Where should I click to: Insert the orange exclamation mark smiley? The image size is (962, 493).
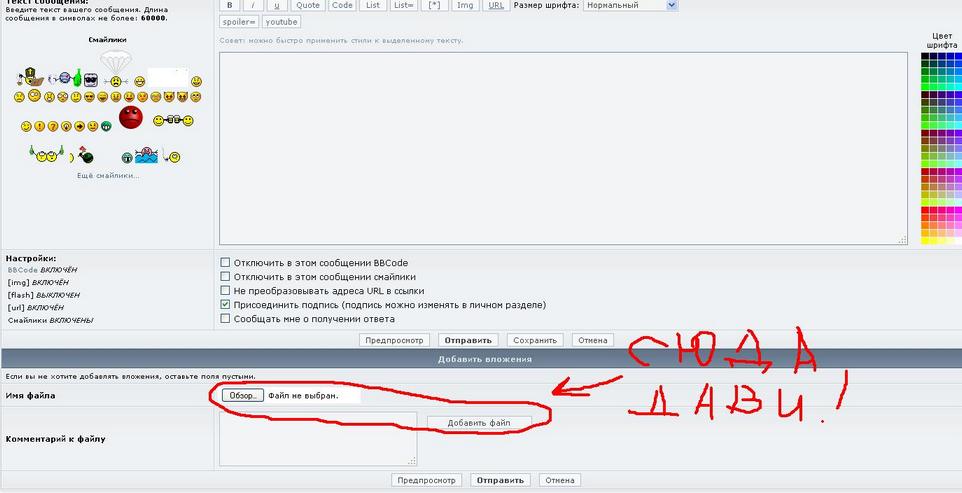[40, 126]
